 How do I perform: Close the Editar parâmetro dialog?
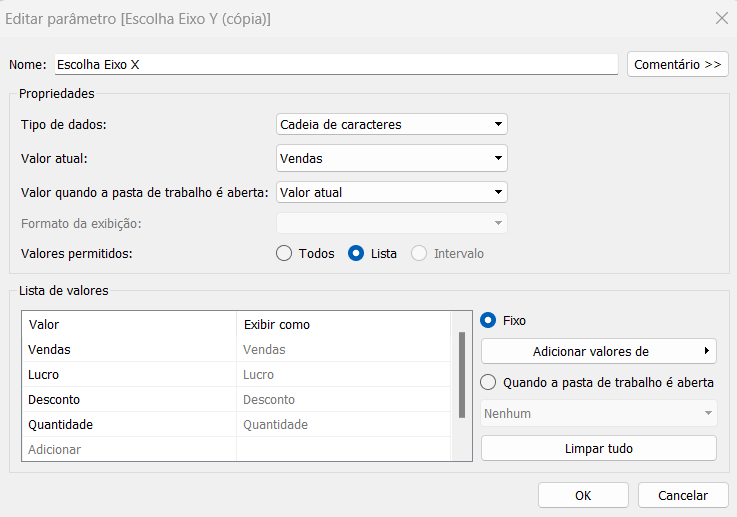[721, 18]
